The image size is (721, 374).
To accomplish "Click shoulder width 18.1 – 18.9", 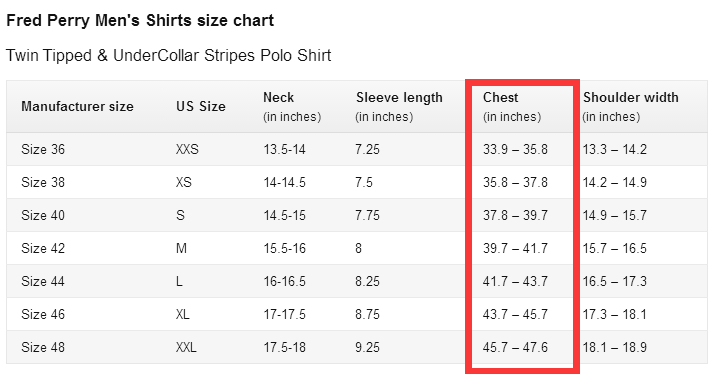I will pyautogui.click(x=615, y=347).
